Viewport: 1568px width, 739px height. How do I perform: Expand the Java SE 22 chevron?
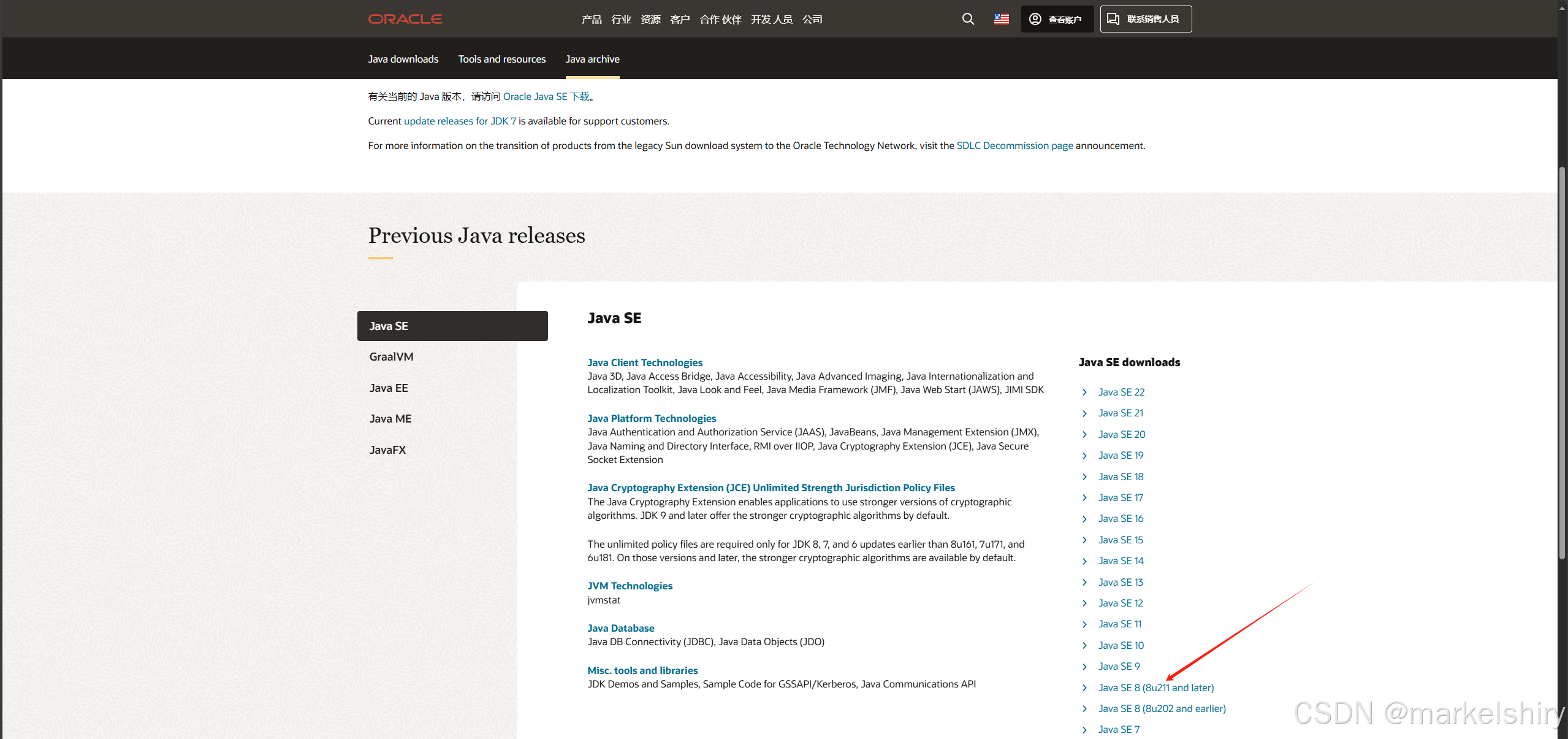click(x=1084, y=392)
